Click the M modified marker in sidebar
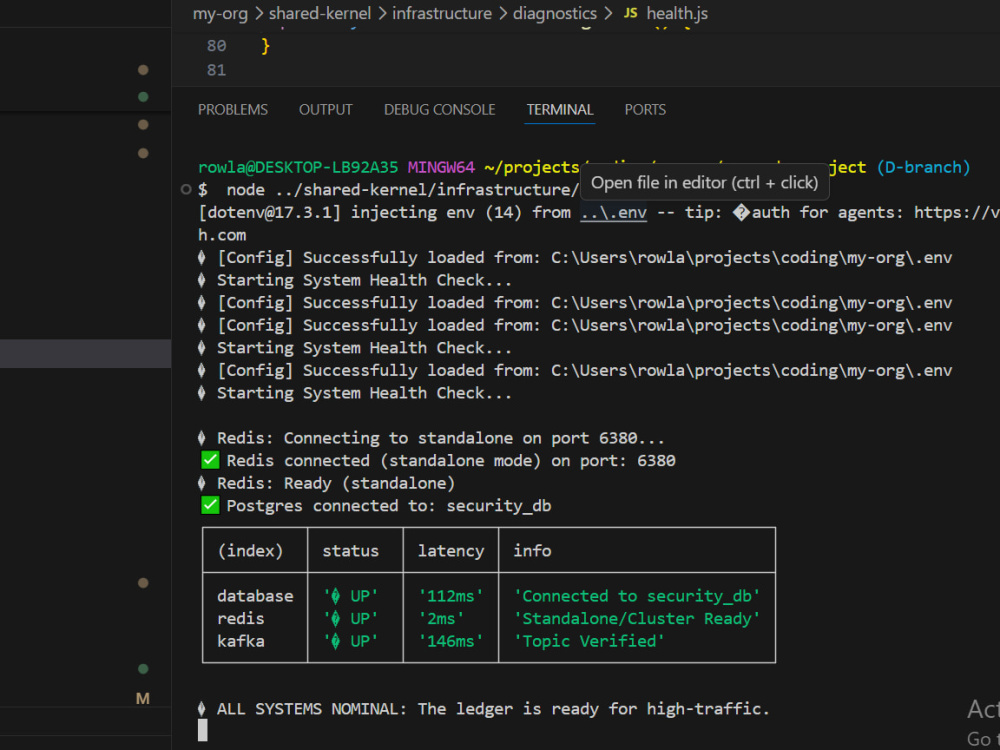The height and width of the screenshot is (750, 1000). point(143,698)
